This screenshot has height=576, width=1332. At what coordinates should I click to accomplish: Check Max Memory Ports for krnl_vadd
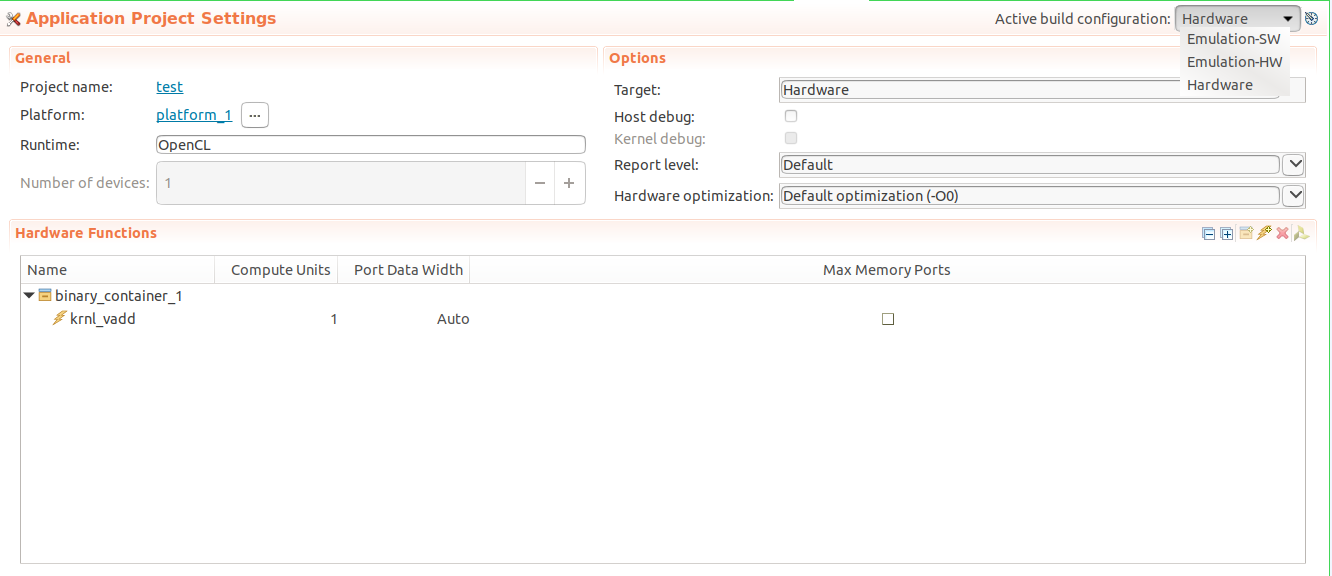(887, 319)
